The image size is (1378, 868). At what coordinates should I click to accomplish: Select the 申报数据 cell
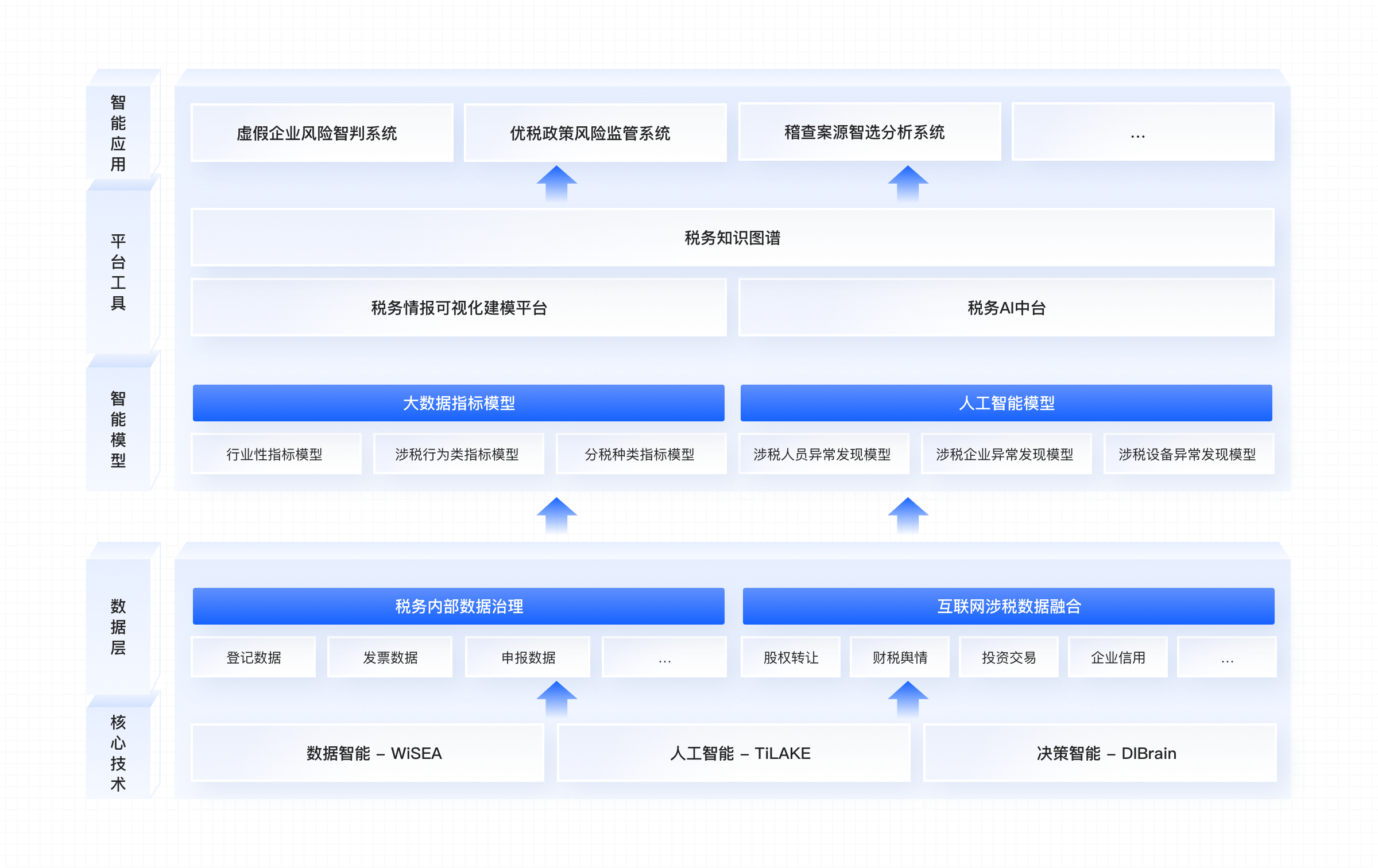[x=528, y=657]
